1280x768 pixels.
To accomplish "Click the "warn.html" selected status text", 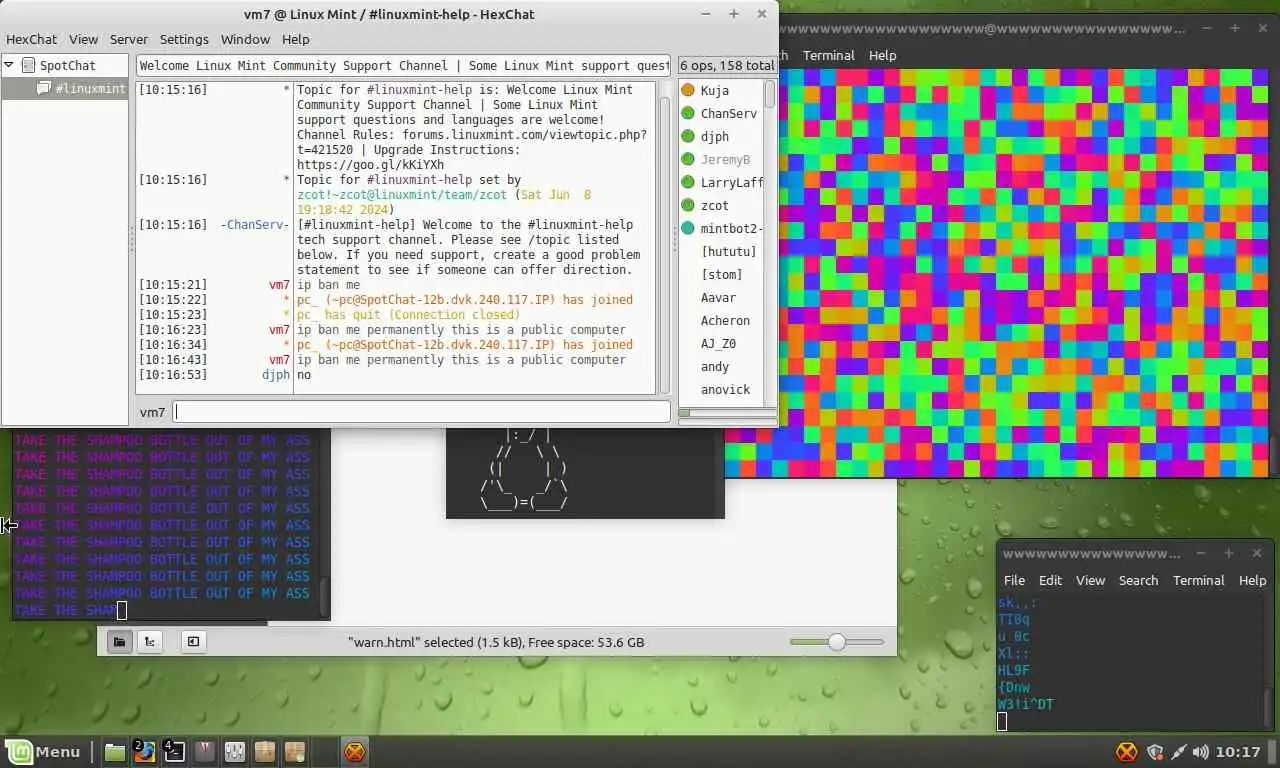I will (495, 642).
